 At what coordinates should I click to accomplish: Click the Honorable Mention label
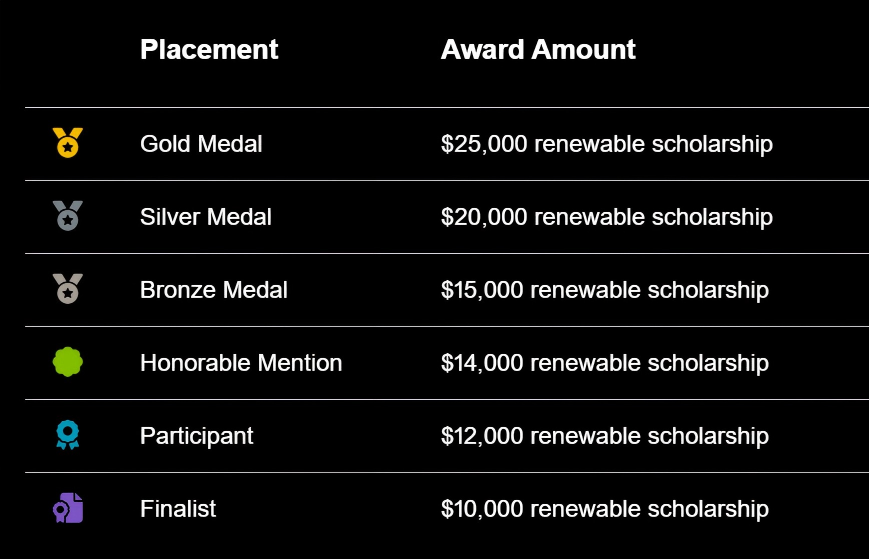click(241, 363)
